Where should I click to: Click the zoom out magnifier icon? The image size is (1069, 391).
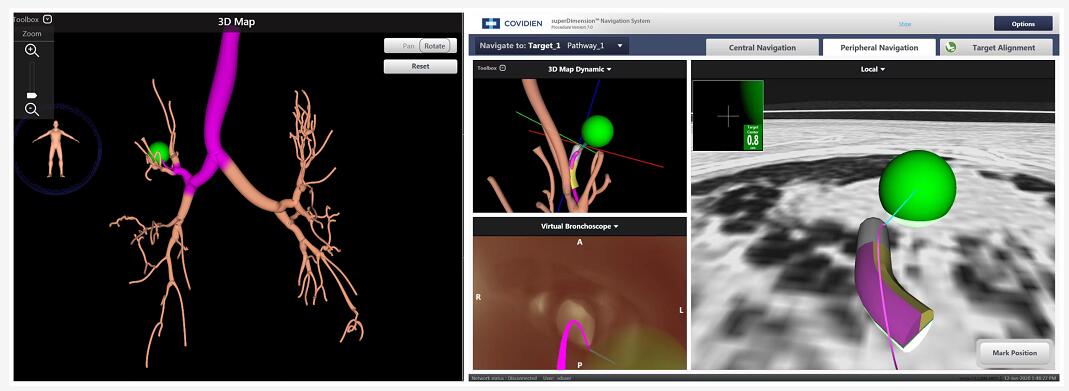(x=31, y=109)
